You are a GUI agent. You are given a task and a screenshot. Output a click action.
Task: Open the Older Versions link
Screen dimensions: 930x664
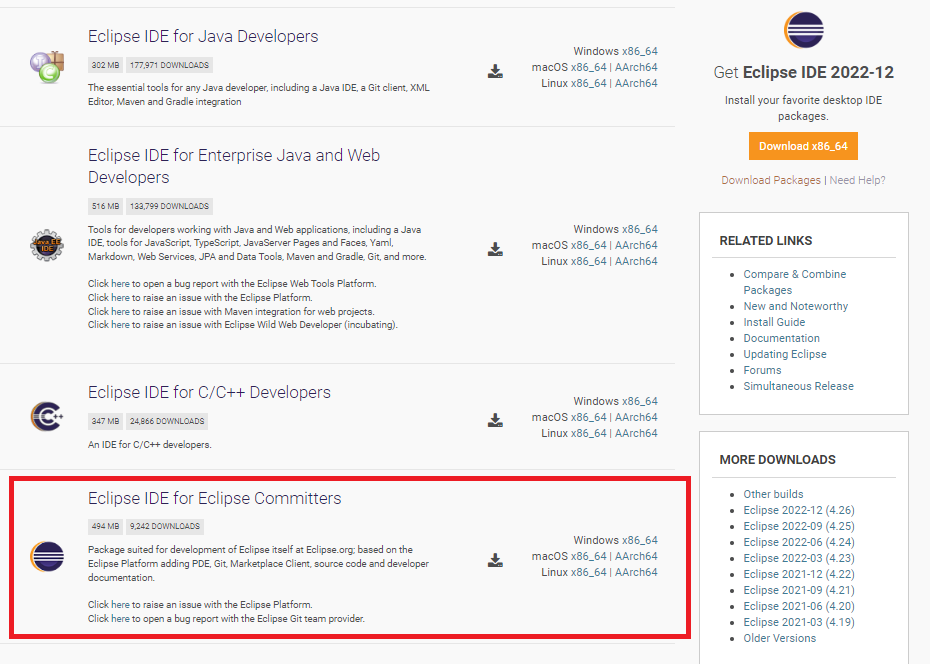point(780,638)
